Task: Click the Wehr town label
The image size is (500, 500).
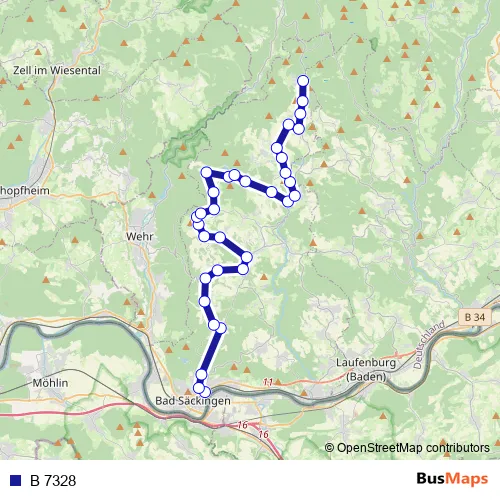Action: 139,237
